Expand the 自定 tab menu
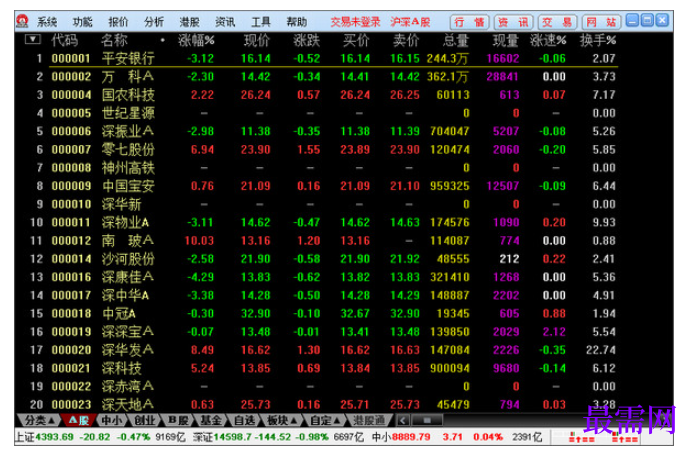This screenshot has width=695, height=451. pyautogui.click(x=324, y=420)
